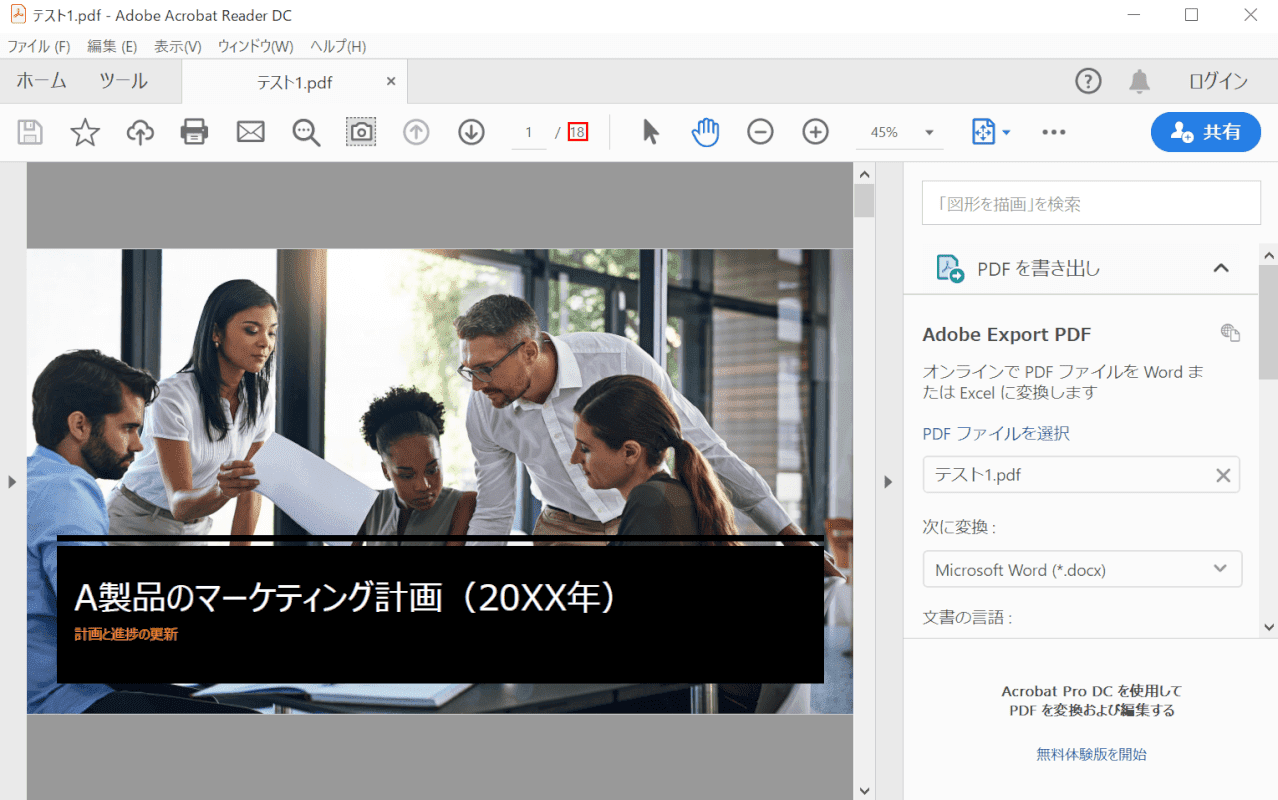
Task: Click the 文書の言語 label
Action: point(967,618)
